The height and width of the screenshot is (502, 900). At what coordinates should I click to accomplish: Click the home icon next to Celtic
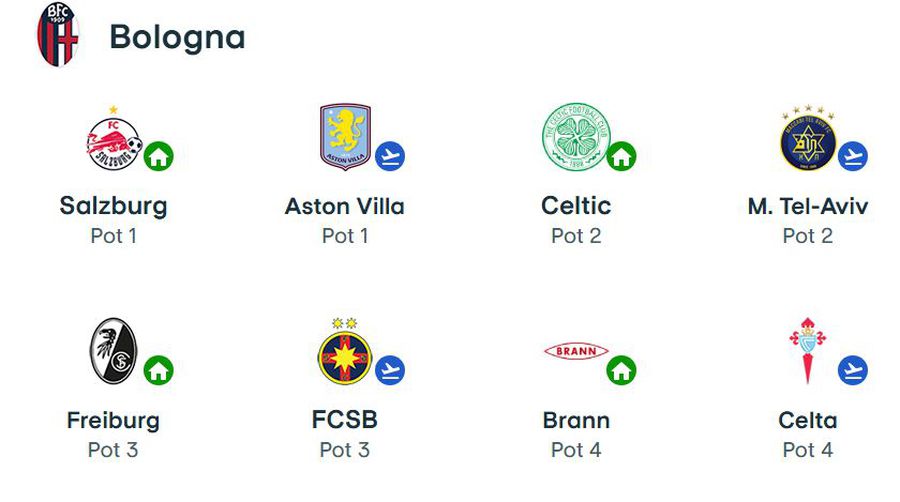point(621,156)
